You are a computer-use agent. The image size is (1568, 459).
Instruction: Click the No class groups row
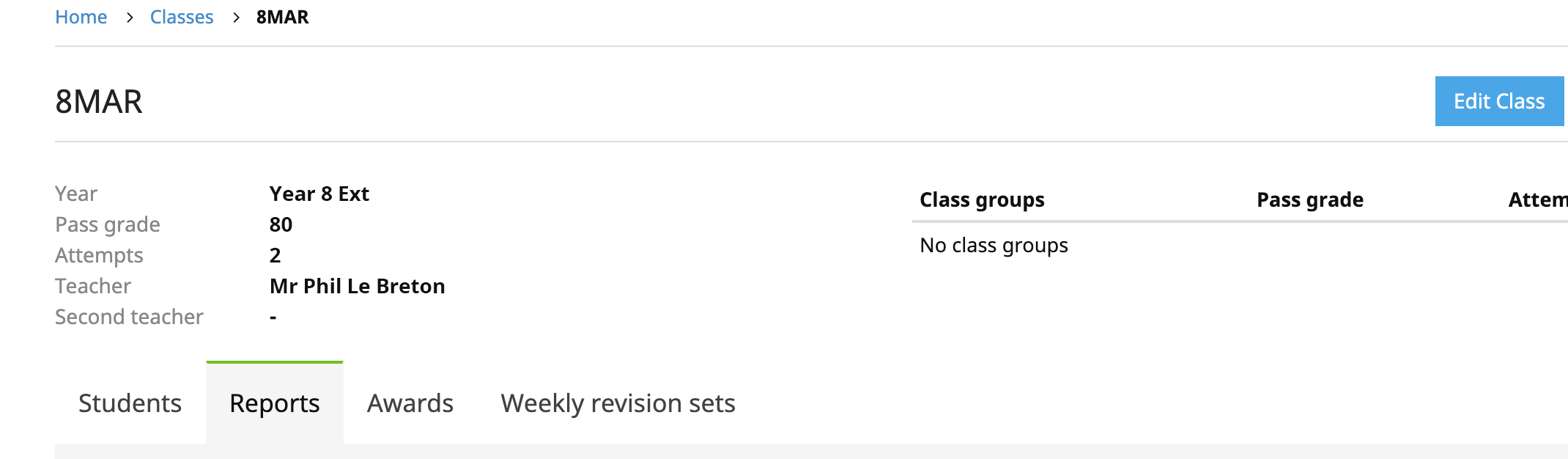tap(994, 245)
